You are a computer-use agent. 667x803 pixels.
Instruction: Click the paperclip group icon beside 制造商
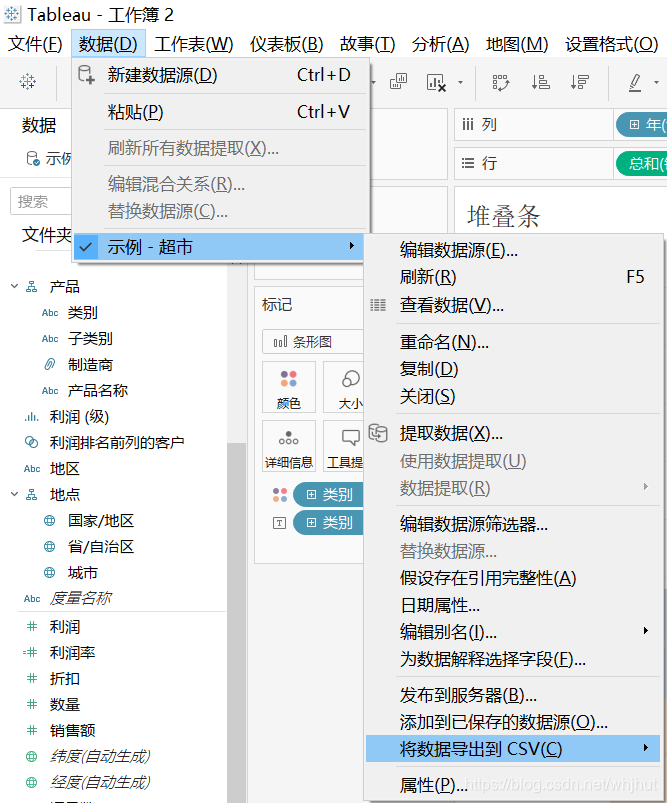click(x=50, y=365)
